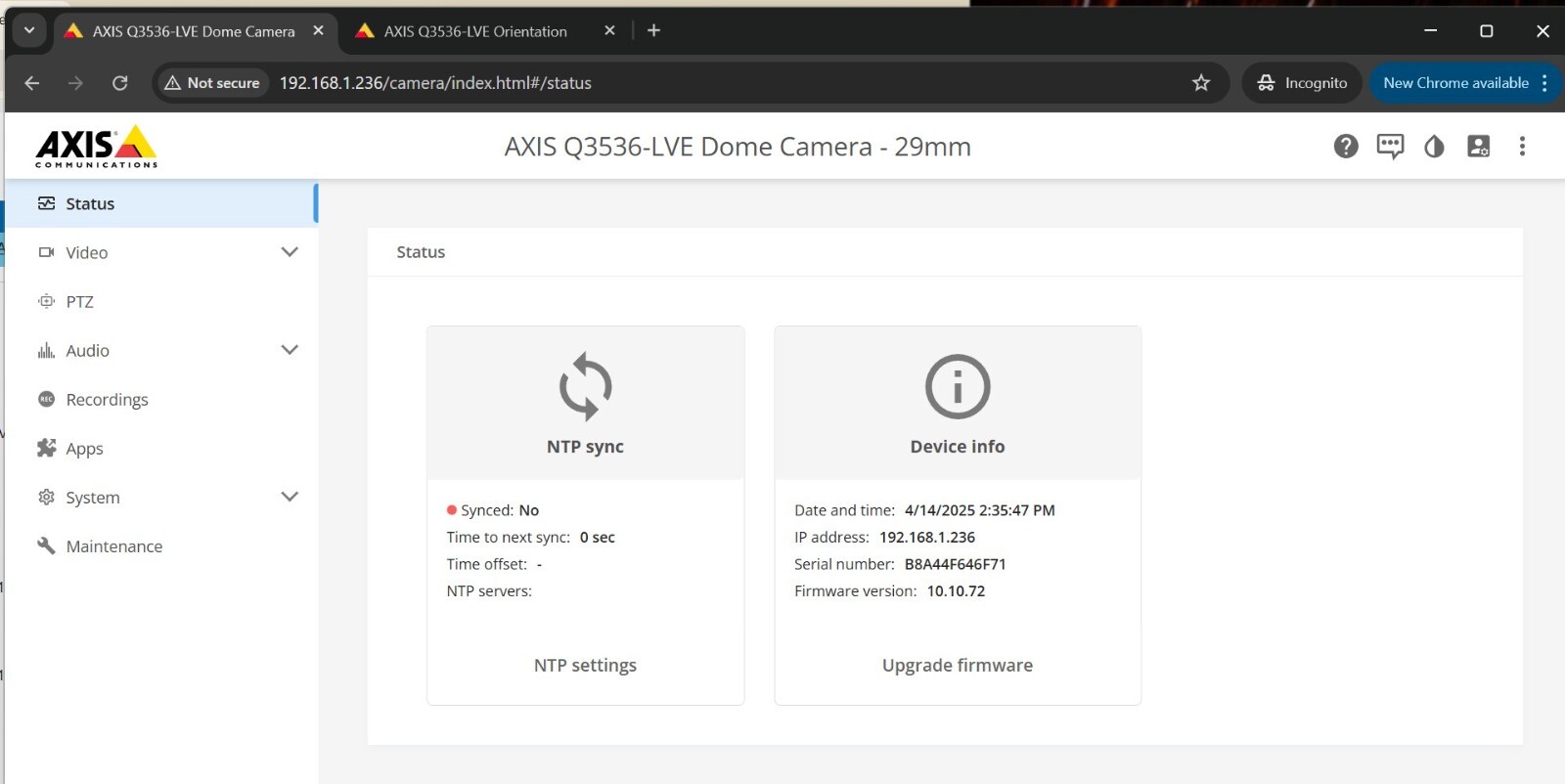The image size is (1565, 784).
Task: Open System in the sidebar
Action: tap(161, 497)
